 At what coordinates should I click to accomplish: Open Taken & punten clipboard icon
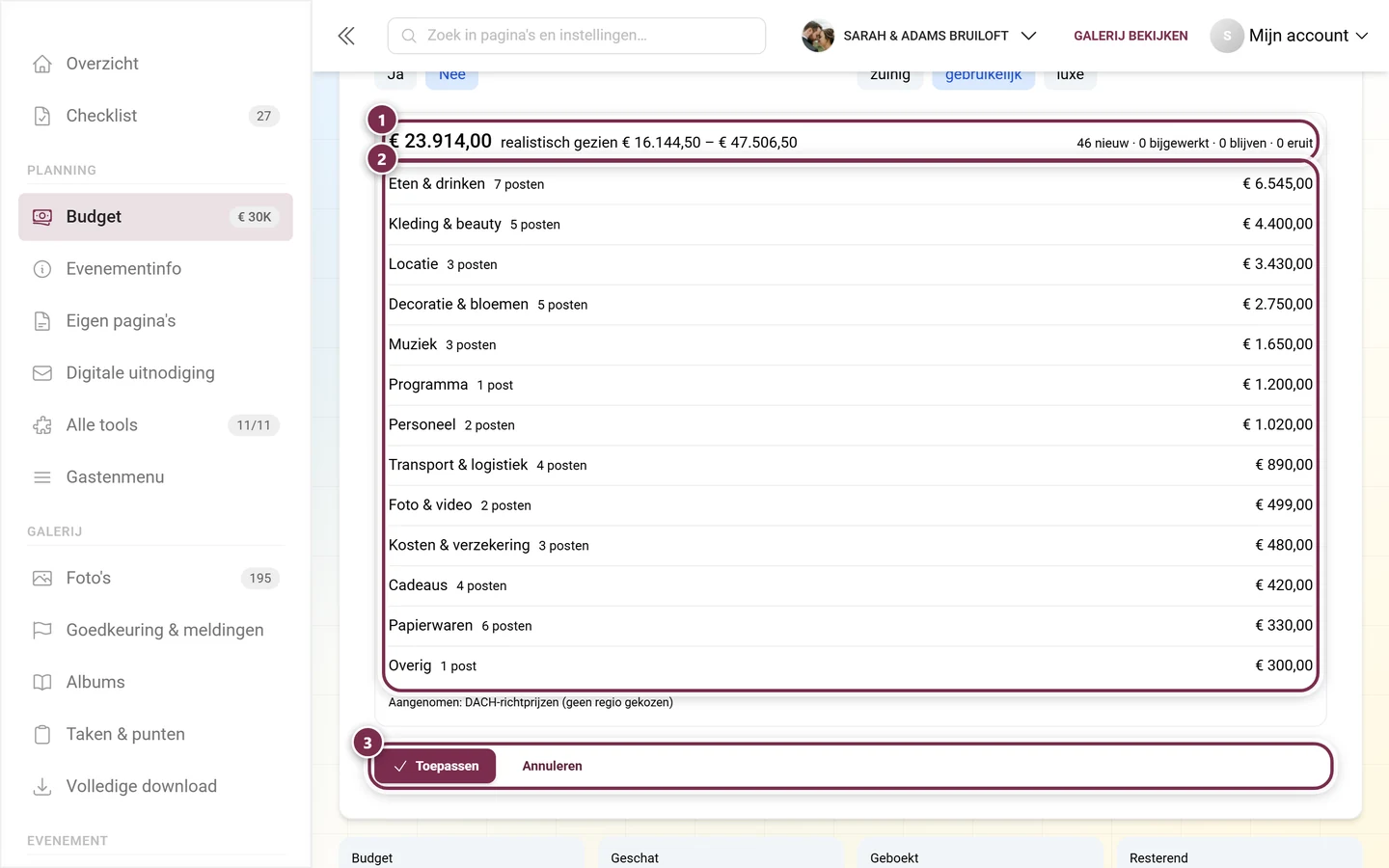(x=42, y=735)
